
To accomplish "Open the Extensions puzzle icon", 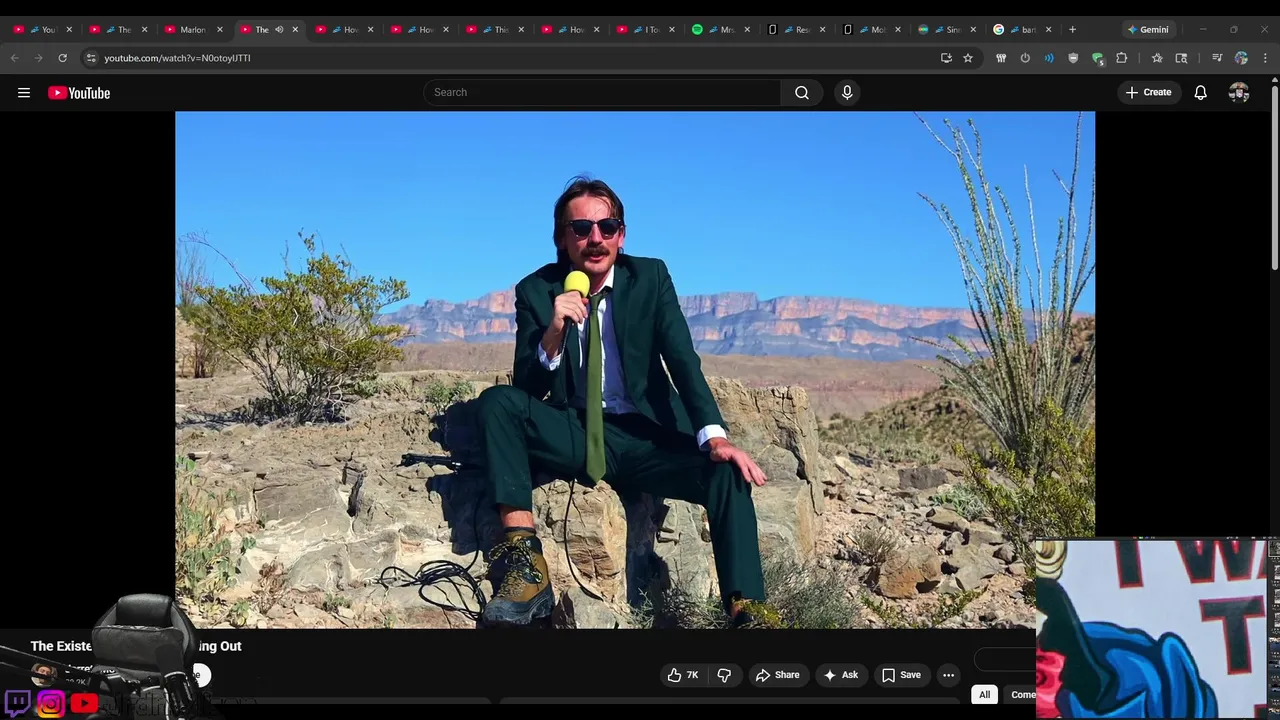I will click(1121, 58).
